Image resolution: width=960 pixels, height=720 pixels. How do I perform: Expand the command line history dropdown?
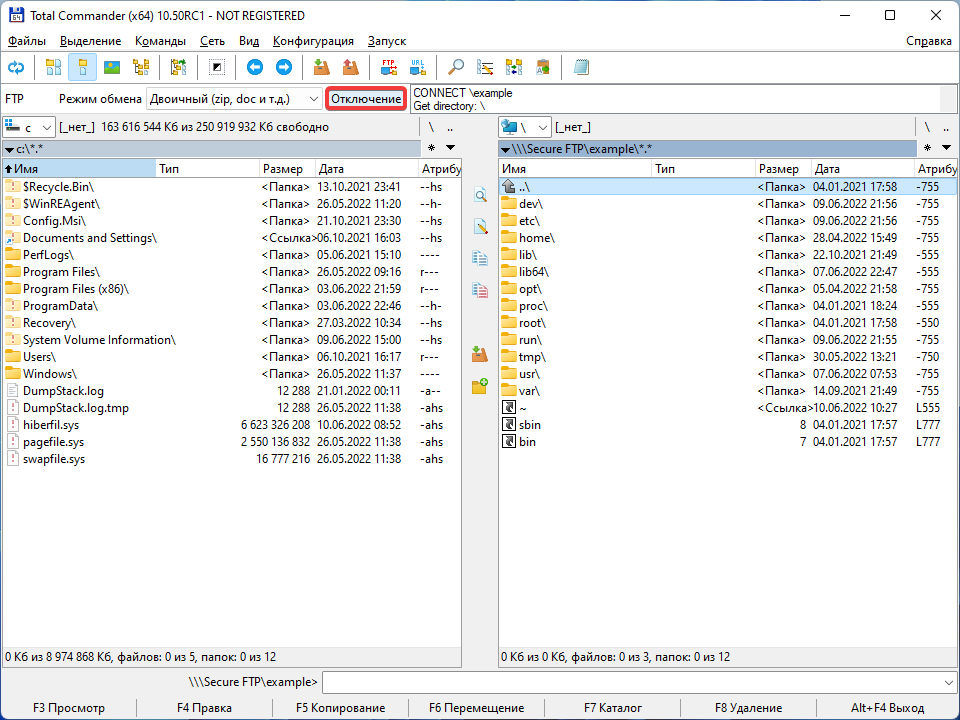pos(948,682)
